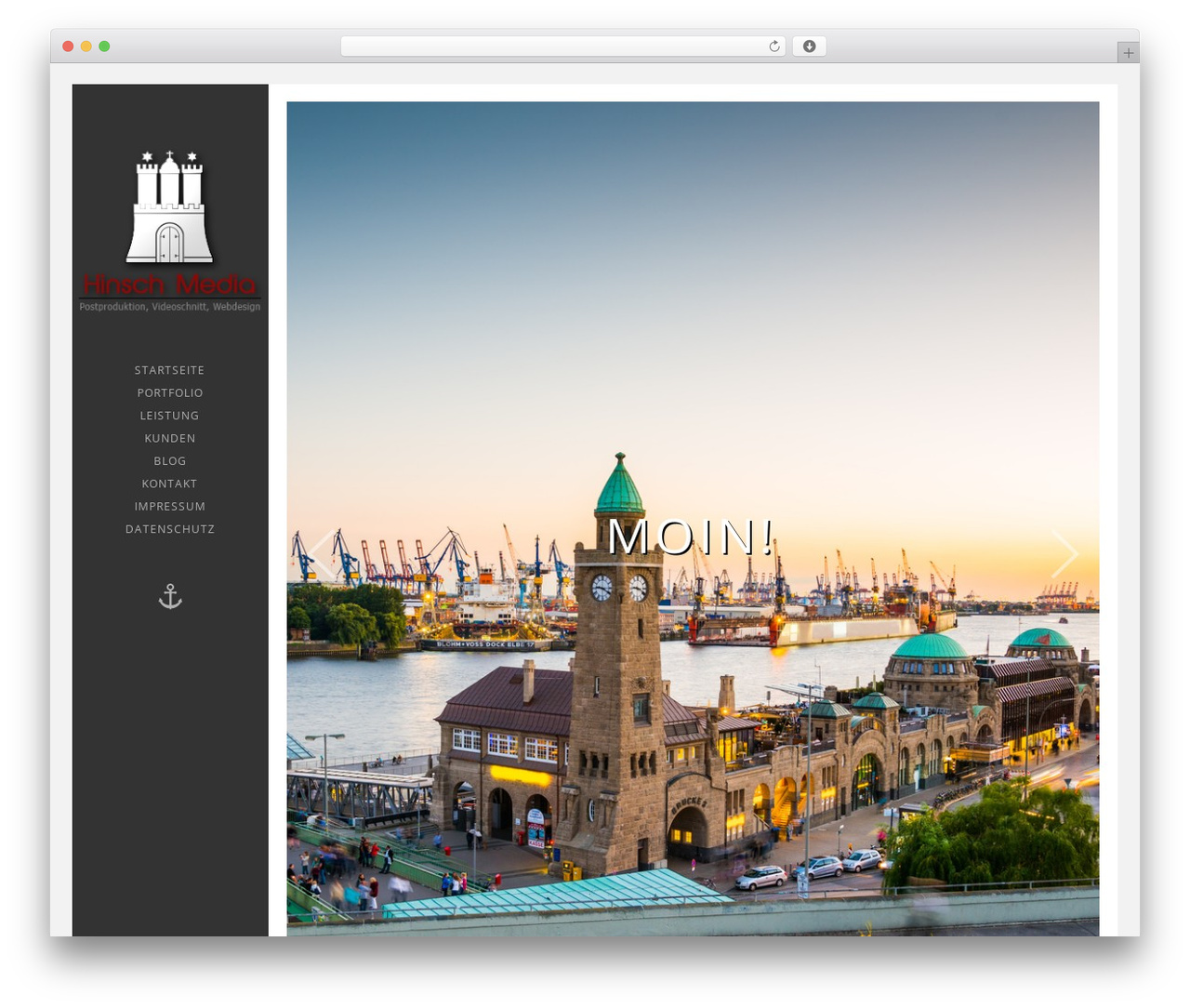Open the Impressum link

(x=170, y=506)
